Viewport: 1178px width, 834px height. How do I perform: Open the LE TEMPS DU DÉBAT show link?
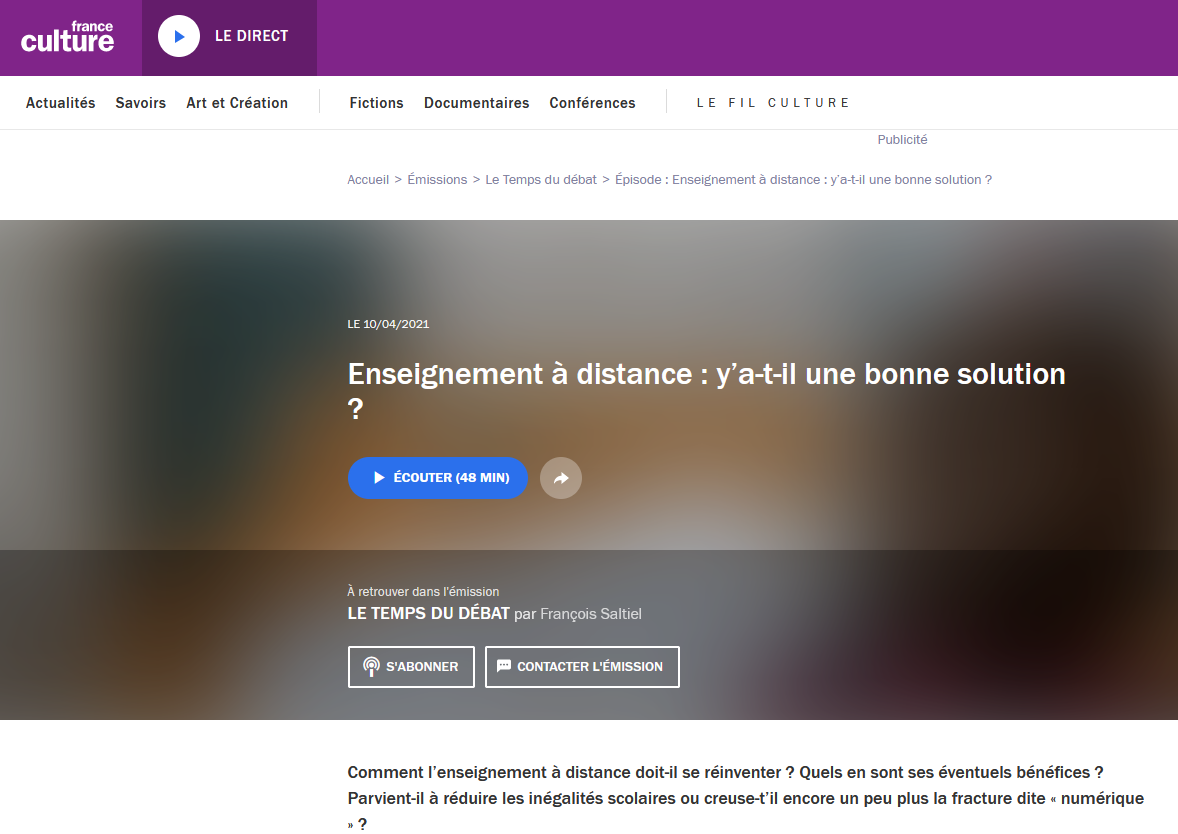pos(428,614)
